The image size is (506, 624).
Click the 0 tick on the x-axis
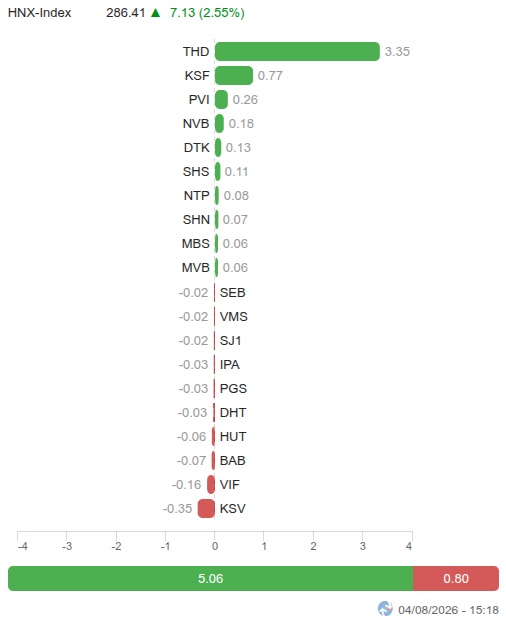215,546
